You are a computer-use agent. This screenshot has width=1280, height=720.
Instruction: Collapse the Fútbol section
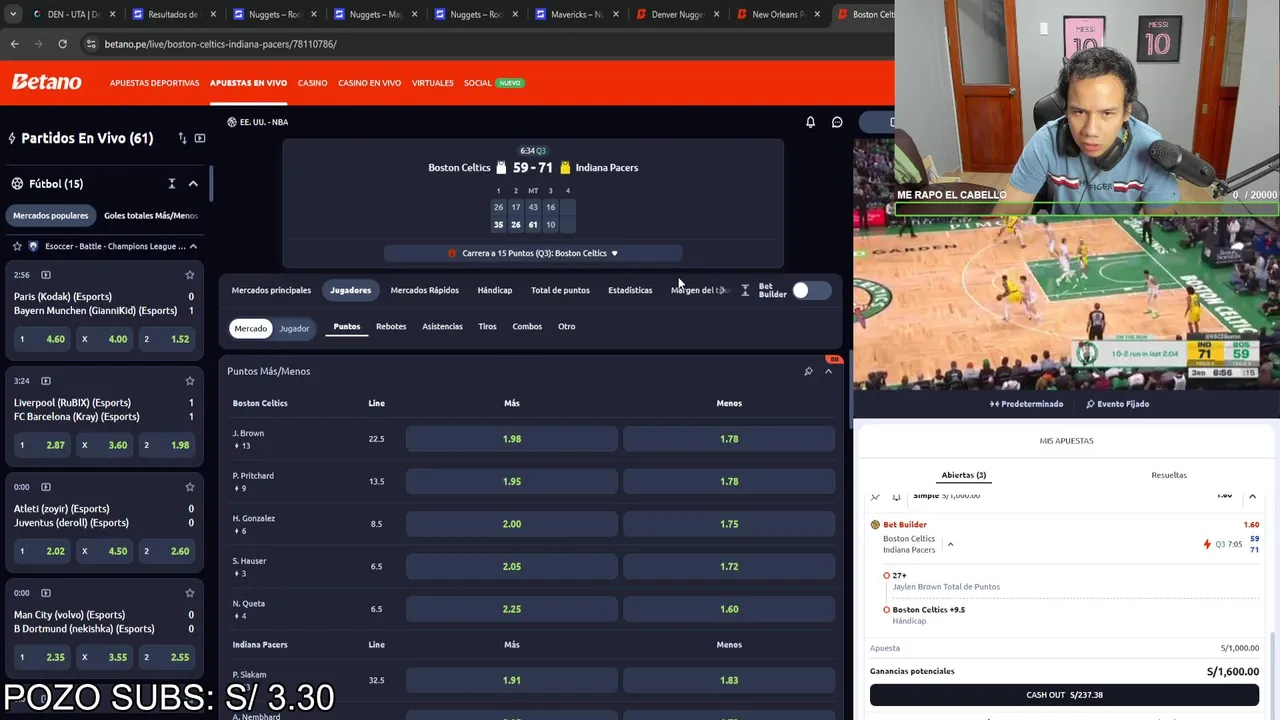193,184
